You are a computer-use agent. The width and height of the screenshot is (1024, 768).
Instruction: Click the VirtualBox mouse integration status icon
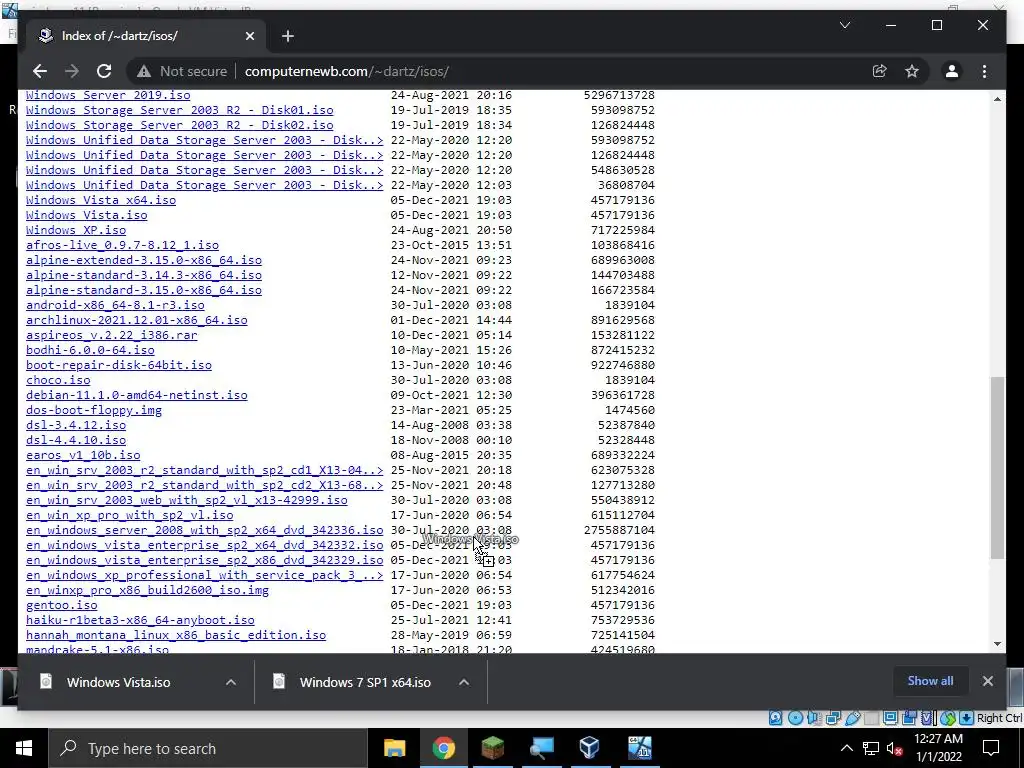pos(948,718)
